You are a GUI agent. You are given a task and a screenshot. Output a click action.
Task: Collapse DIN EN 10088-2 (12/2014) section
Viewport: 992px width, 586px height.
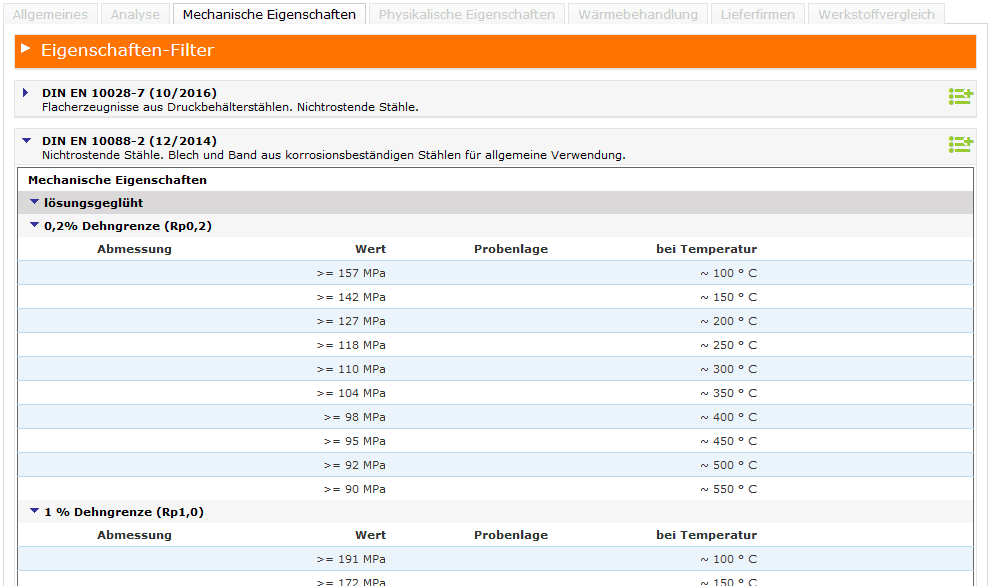pos(26,141)
